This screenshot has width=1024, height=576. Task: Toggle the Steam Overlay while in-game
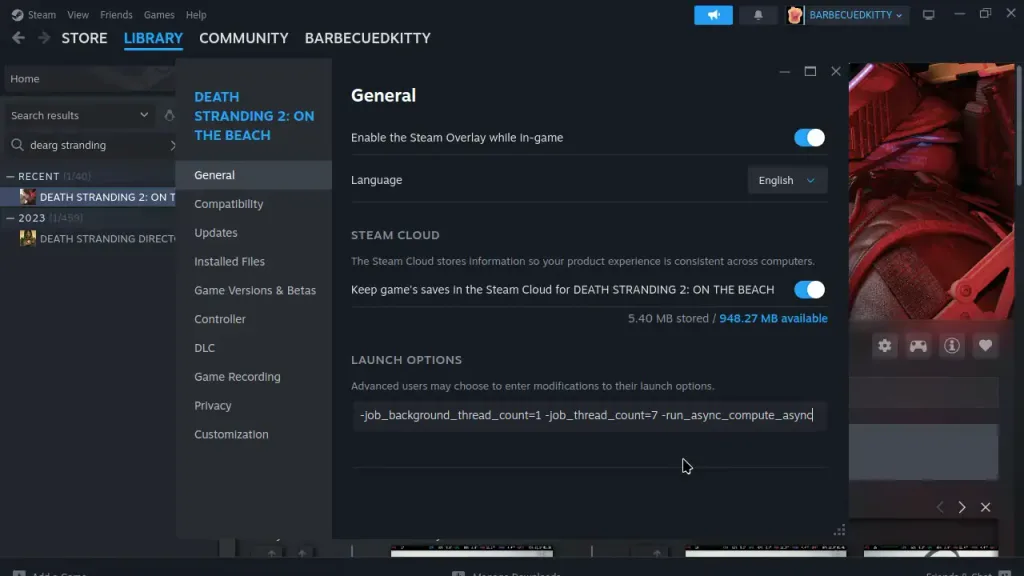[808, 137]
